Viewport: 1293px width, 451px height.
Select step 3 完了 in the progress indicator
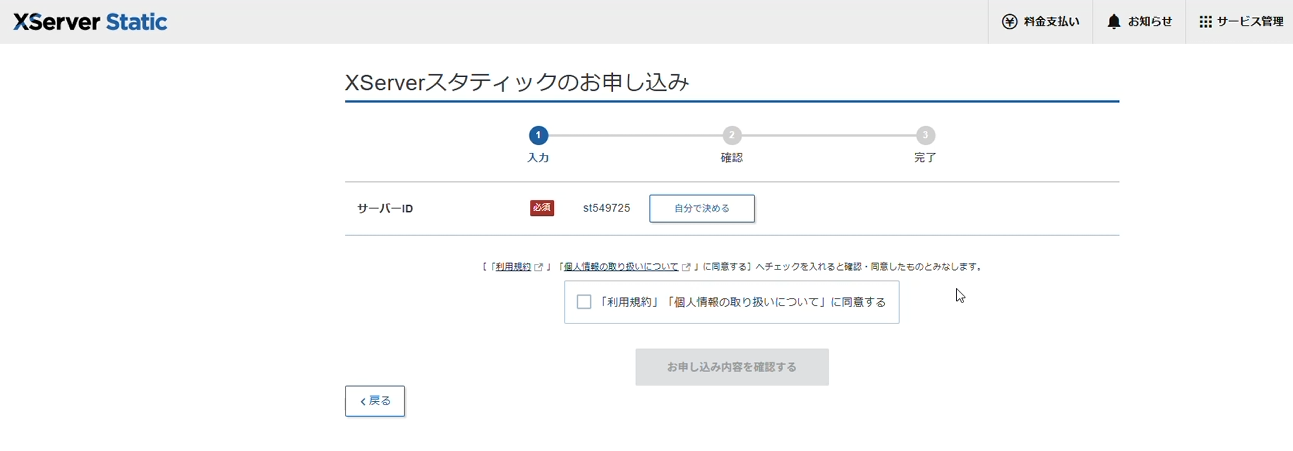pos(926,135)
